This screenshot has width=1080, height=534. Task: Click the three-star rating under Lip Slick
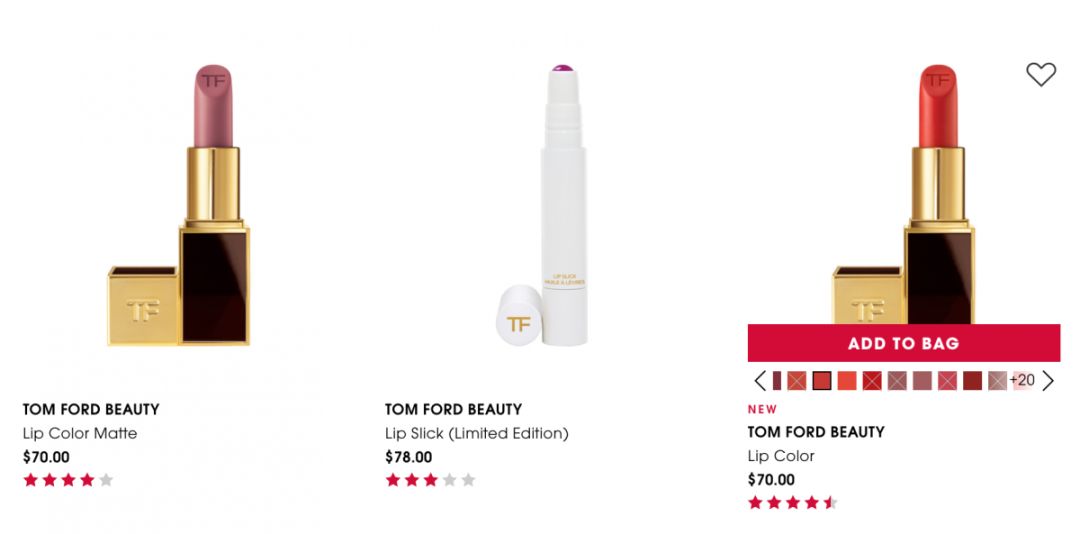tap(430, 480)
